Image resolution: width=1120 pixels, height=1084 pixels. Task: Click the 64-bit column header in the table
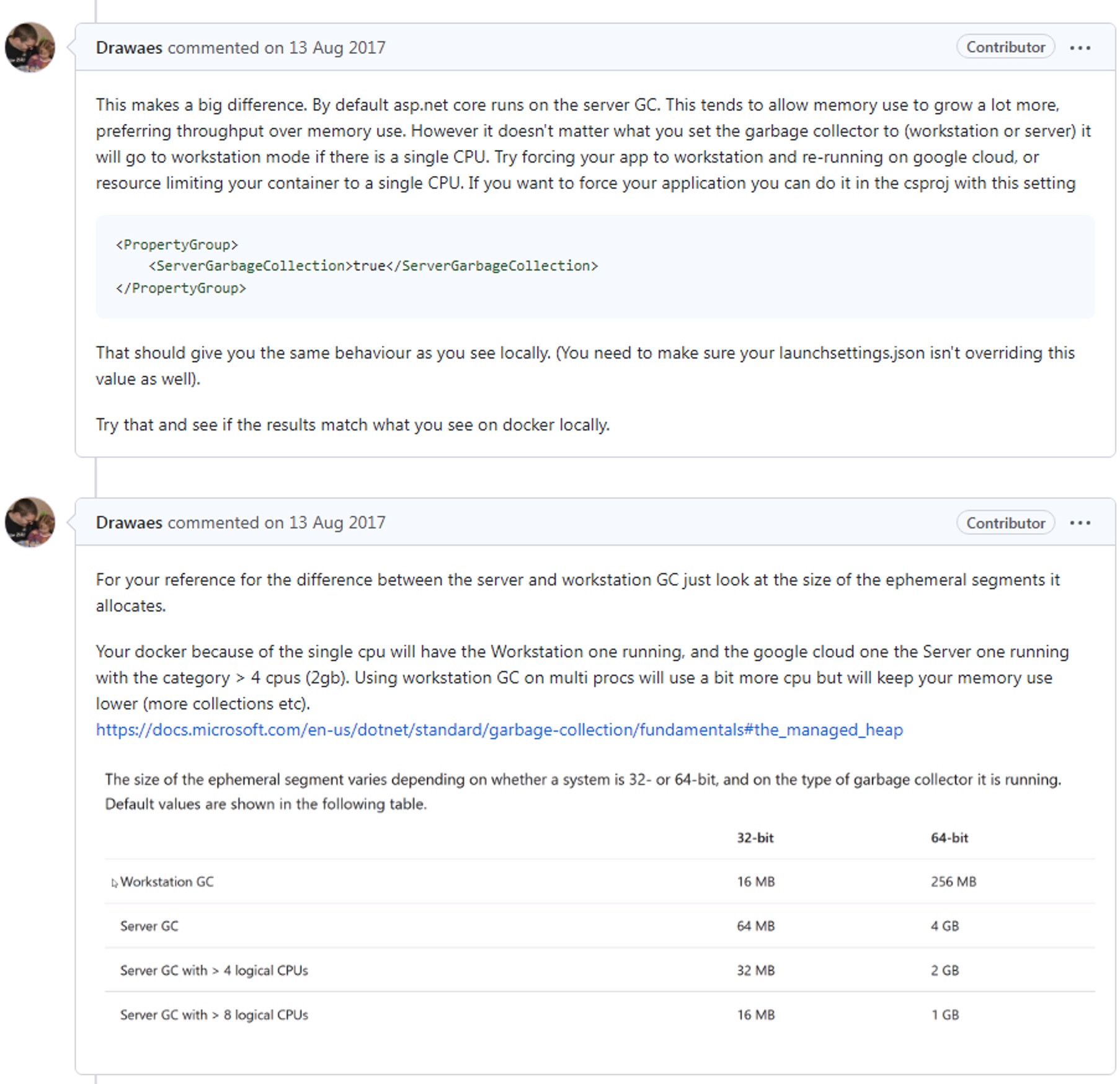949,838
